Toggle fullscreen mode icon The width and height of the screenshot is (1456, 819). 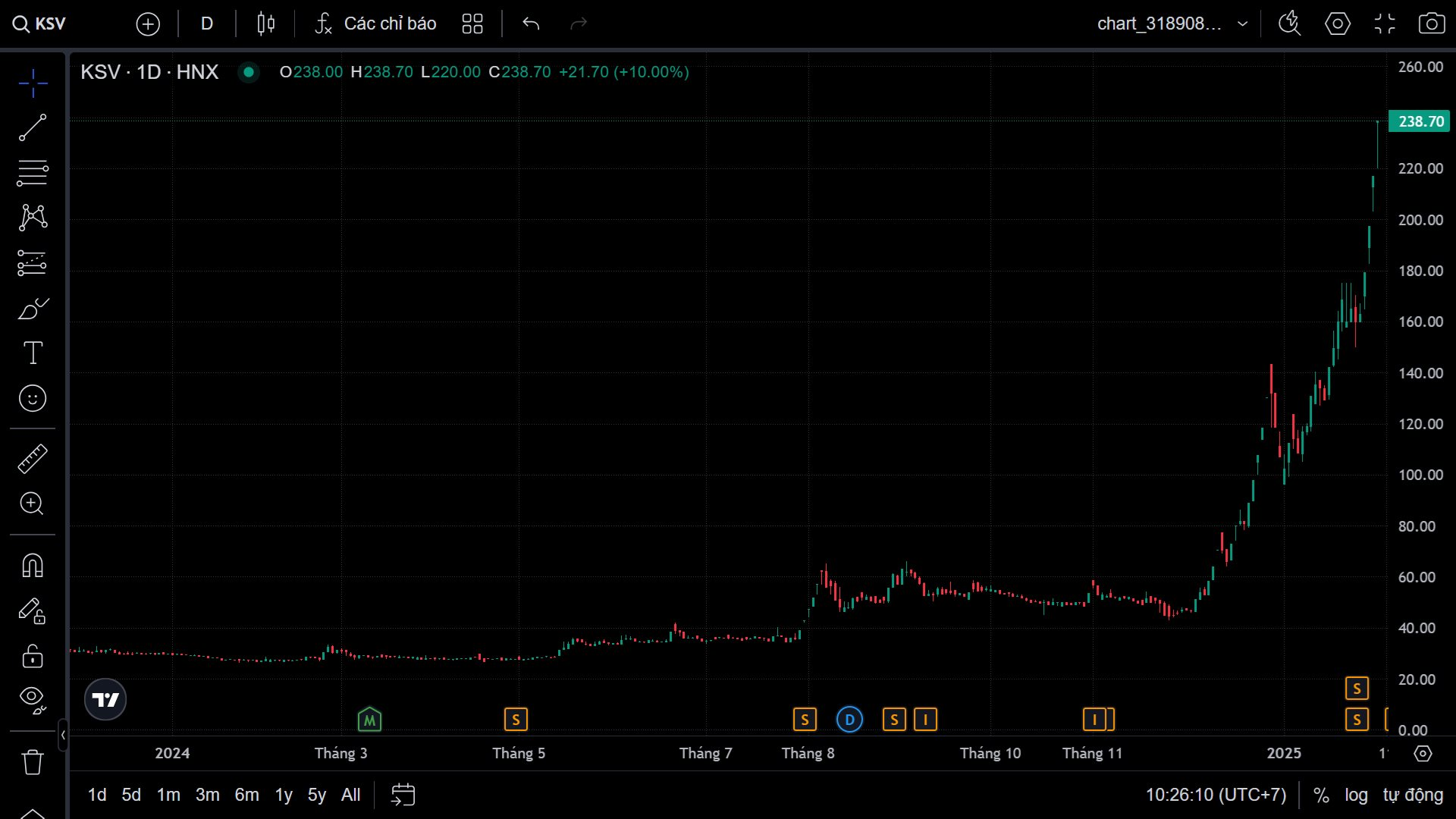tap(1385, 24)
